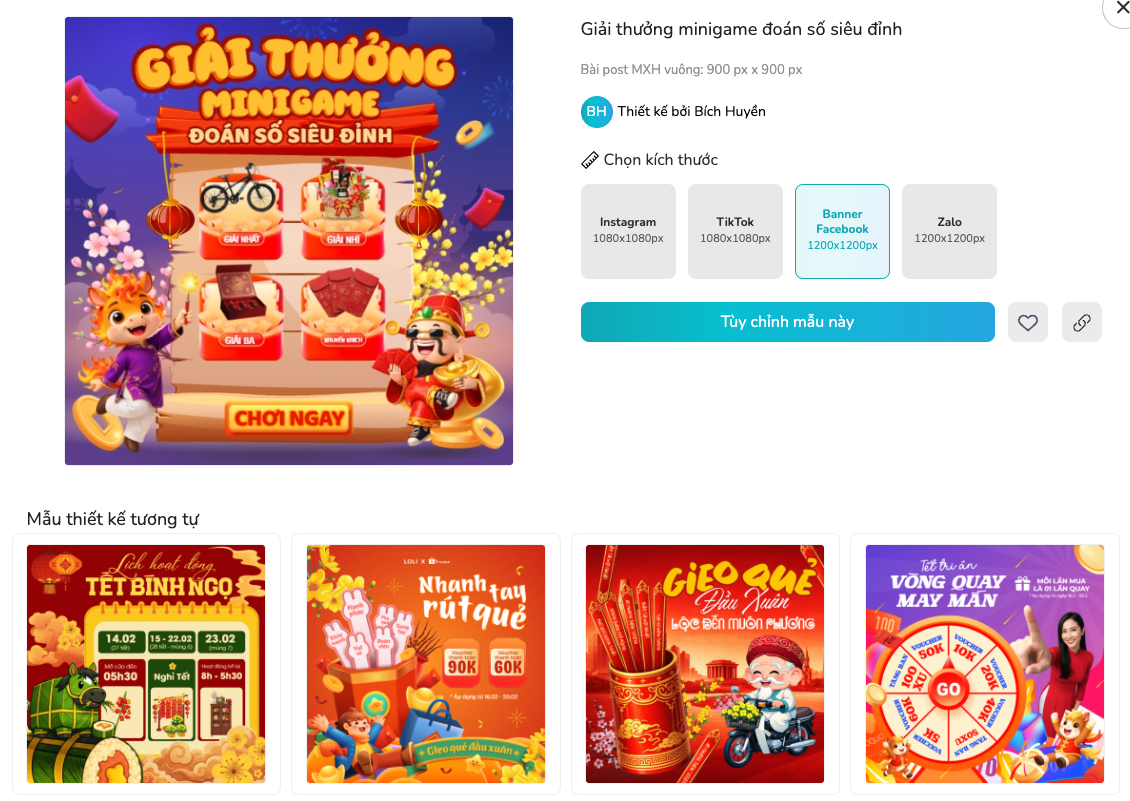Click the main Giải thưởng minigame preview image
Screen dimensions: 1130x801
289,241
